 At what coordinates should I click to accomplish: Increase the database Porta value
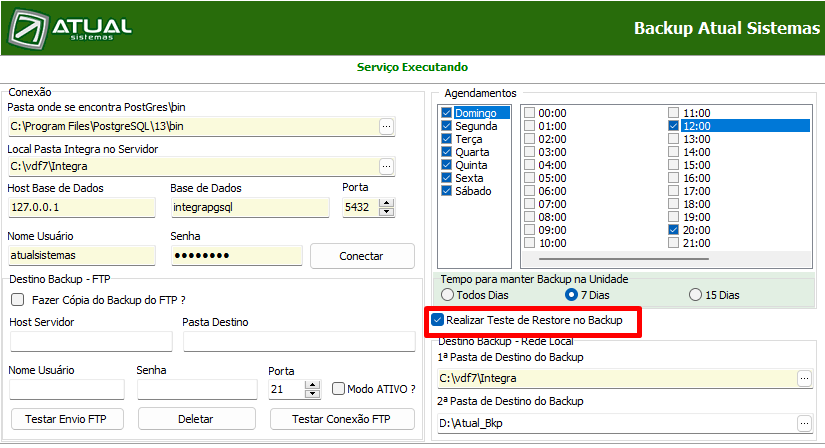(387, 203)
